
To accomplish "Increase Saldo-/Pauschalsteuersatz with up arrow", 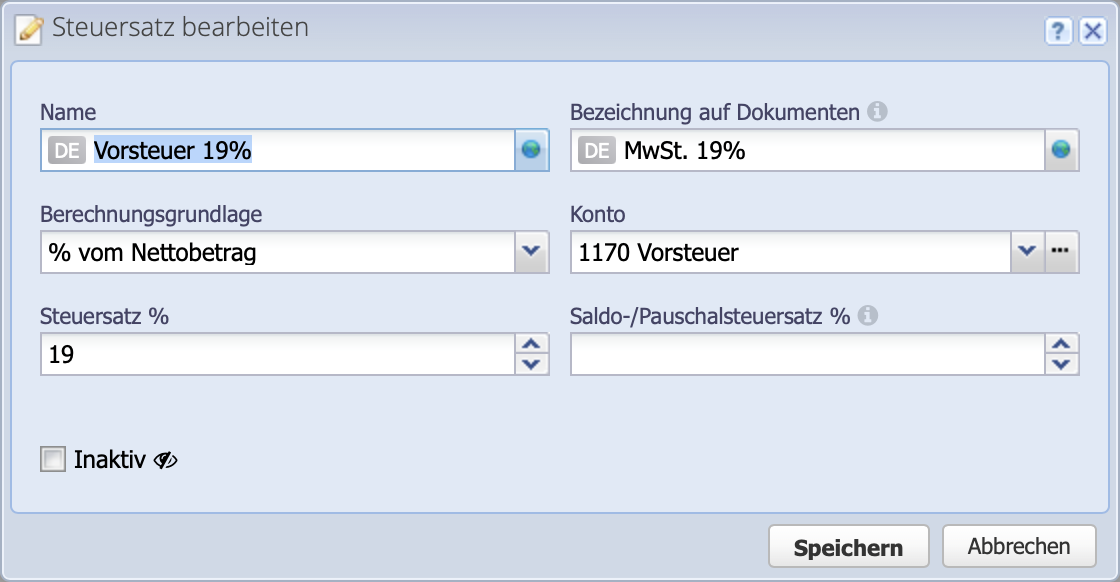I will (1062, 343).
